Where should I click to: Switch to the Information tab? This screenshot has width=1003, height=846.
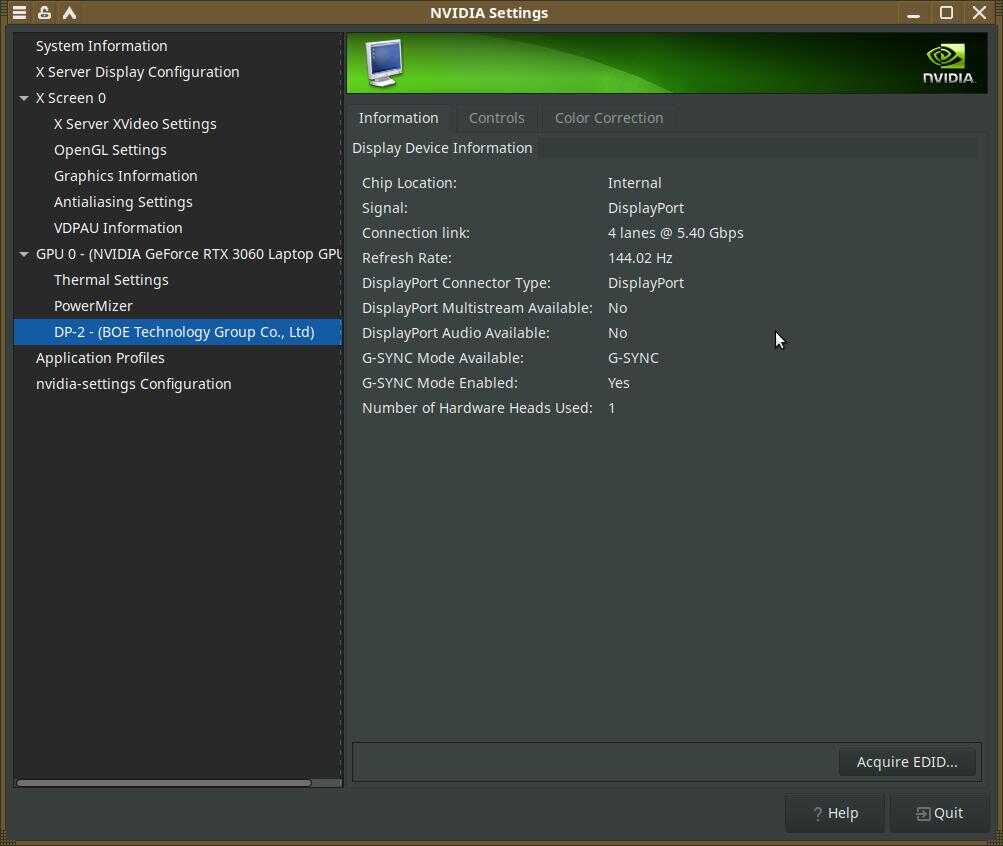tap(399, 118)
